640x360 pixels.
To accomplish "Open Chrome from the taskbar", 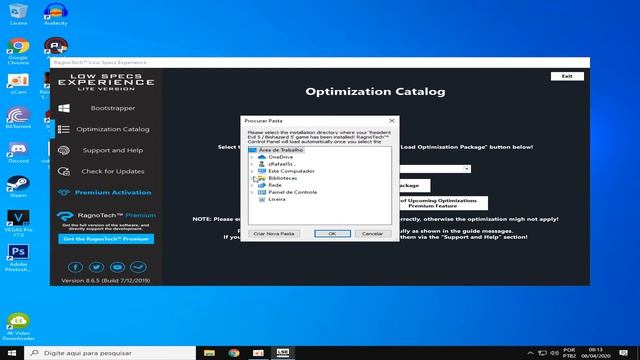I will click(x=234, y=353).
